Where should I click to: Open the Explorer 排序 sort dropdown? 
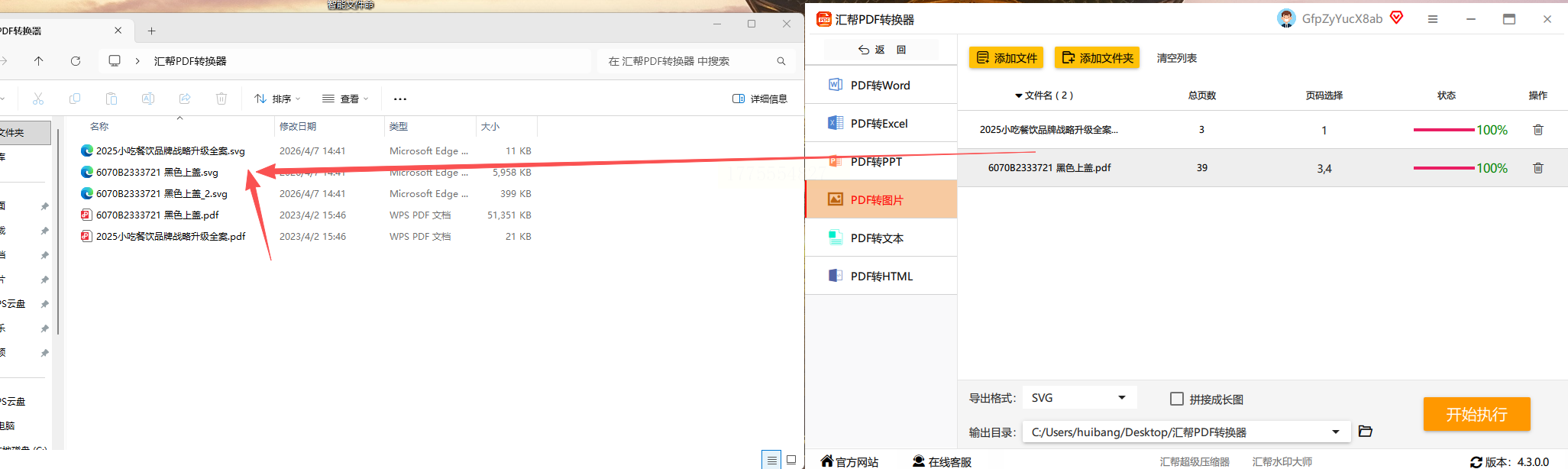pyautogui.click(x=277, y=99)
